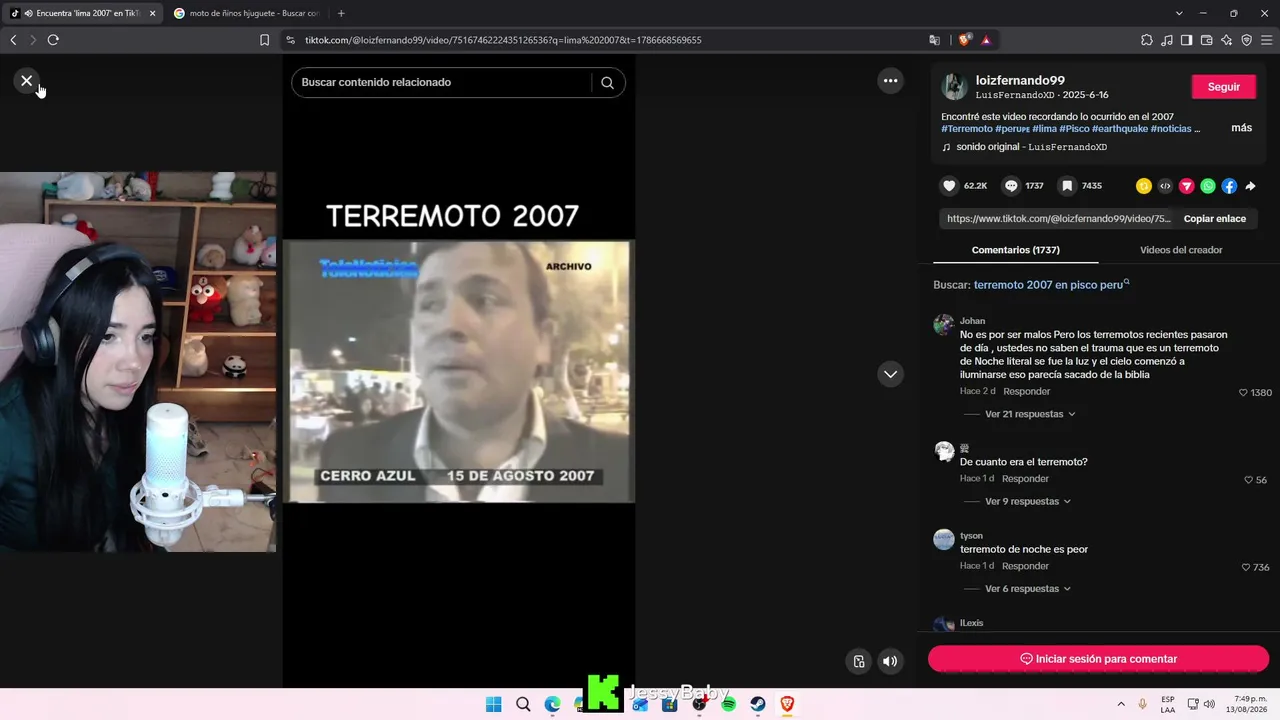Image resolution: width=1280 pixels, height=720 pixels.
Task: Switch to Comentarios (1737) tab
Action: coord(1015,250)
